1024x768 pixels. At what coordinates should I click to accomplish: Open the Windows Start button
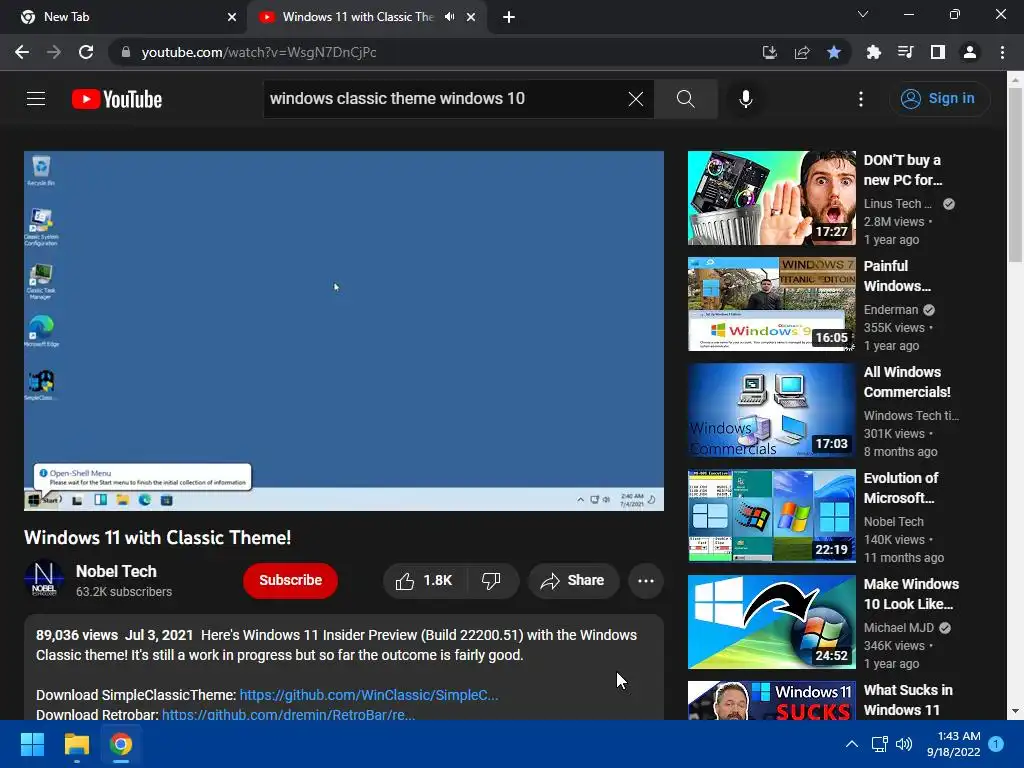(32, 744)
